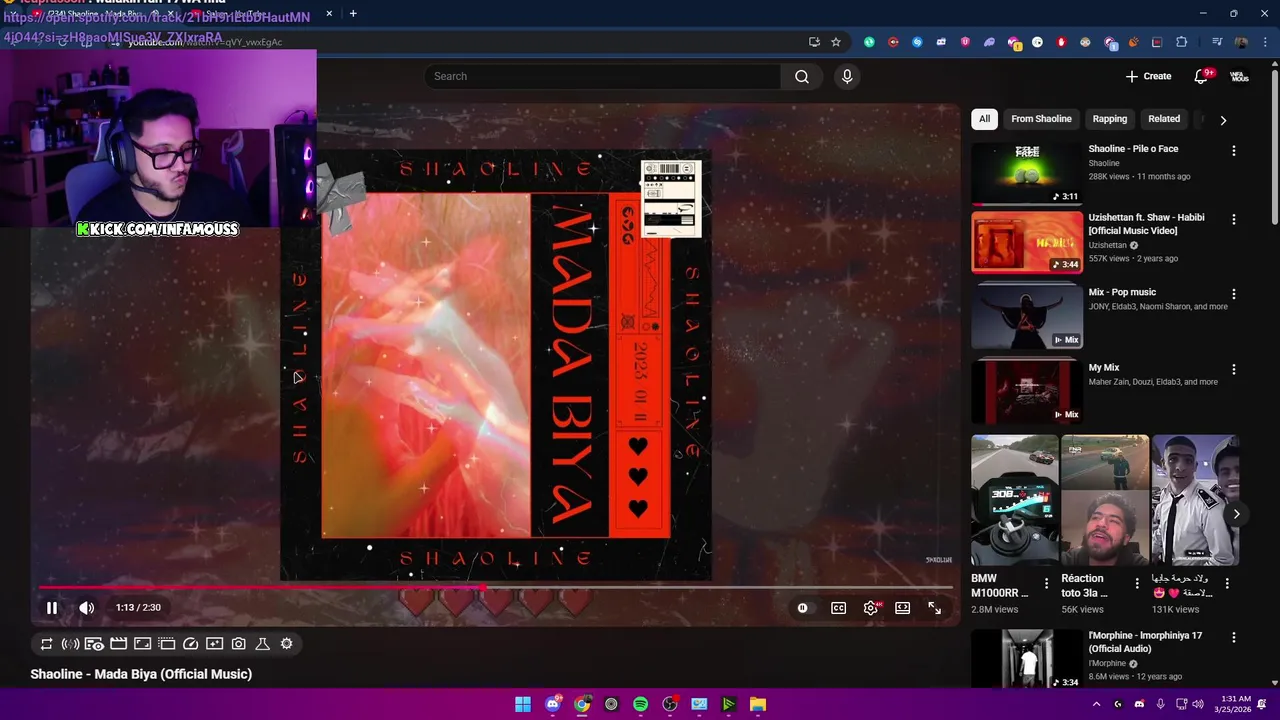1280x720 pixels.
Task: Click the search magnifier button
Action: point(802,76)
